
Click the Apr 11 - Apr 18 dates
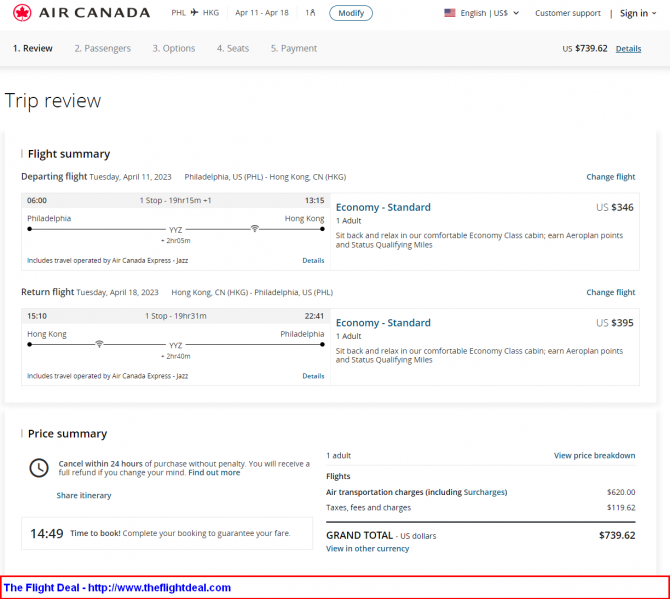pyautogui.click(x=262, y=13)
